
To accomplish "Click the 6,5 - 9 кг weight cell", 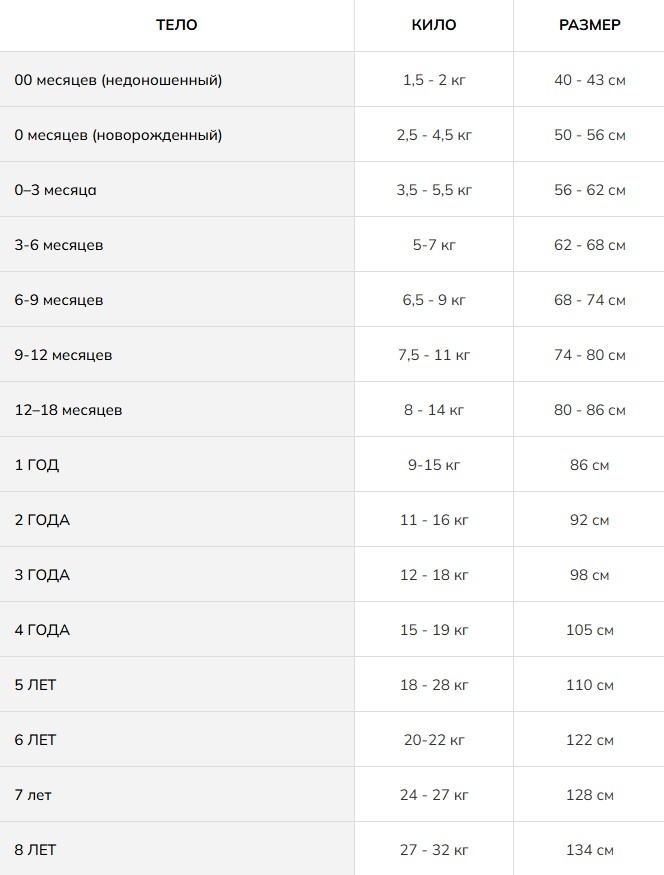I will pyautogui.click(x=434, y=300).
